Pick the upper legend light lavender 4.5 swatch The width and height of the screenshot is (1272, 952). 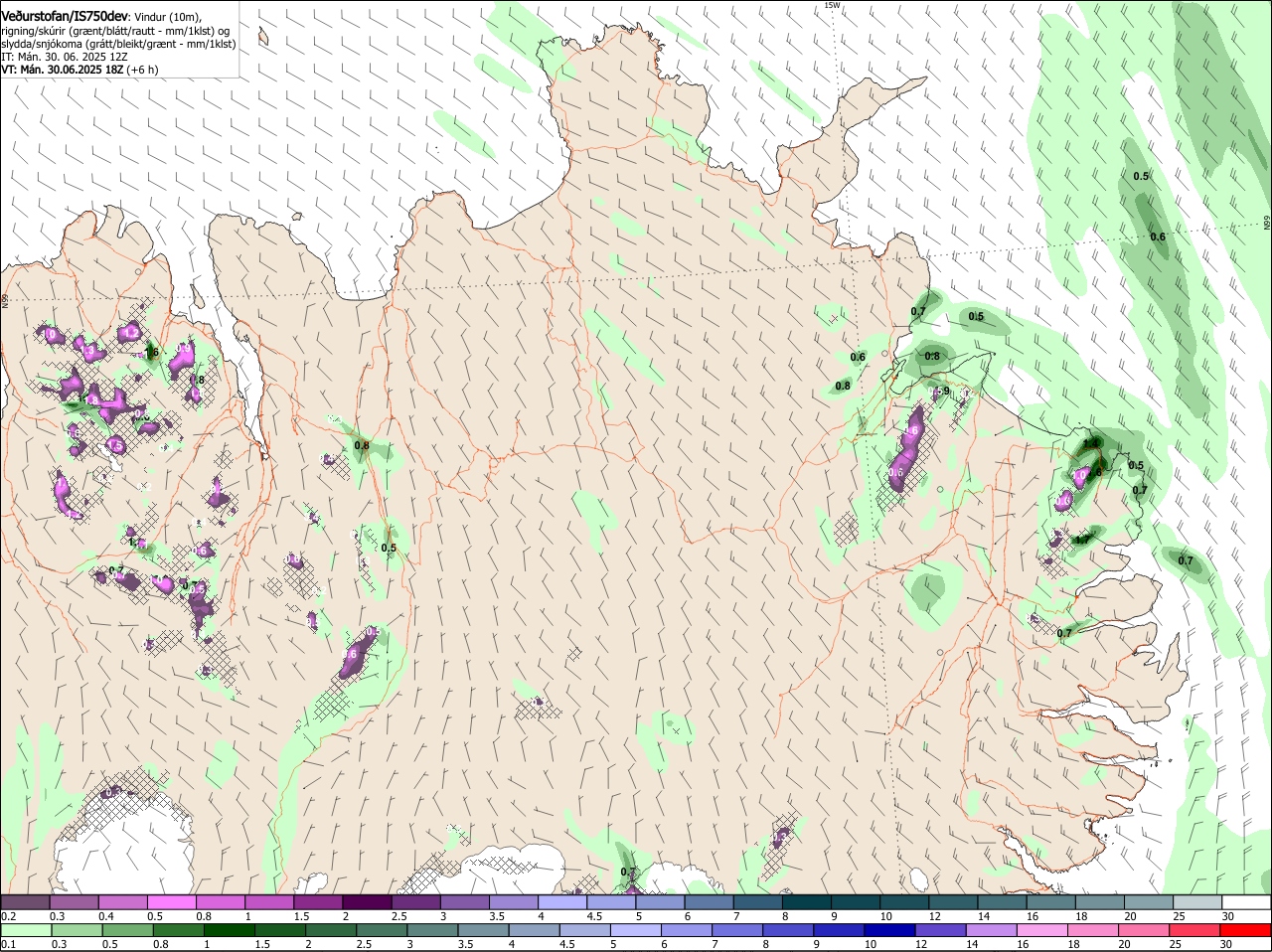click(610, 902)
